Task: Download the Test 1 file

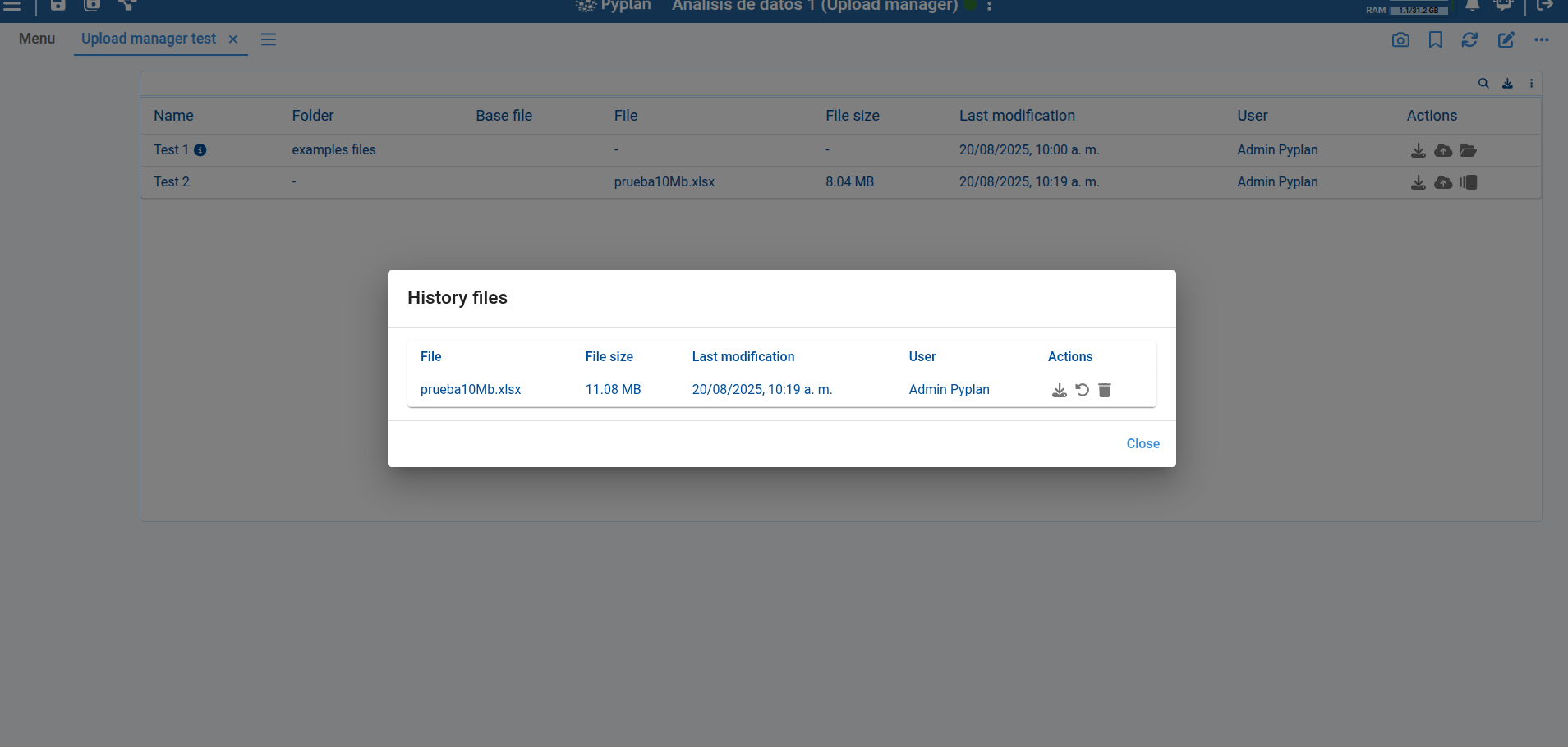Action: tap(1419, 150)
